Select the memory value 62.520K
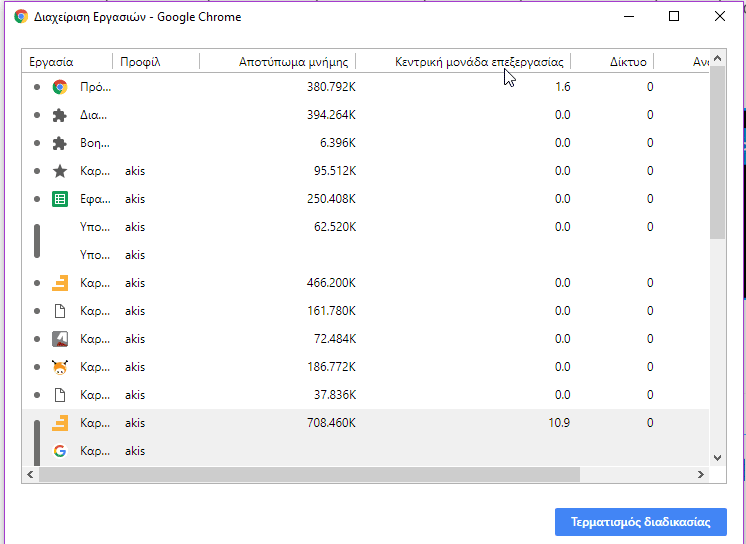This screenshot has width=746, height=544. pos(335,227)
